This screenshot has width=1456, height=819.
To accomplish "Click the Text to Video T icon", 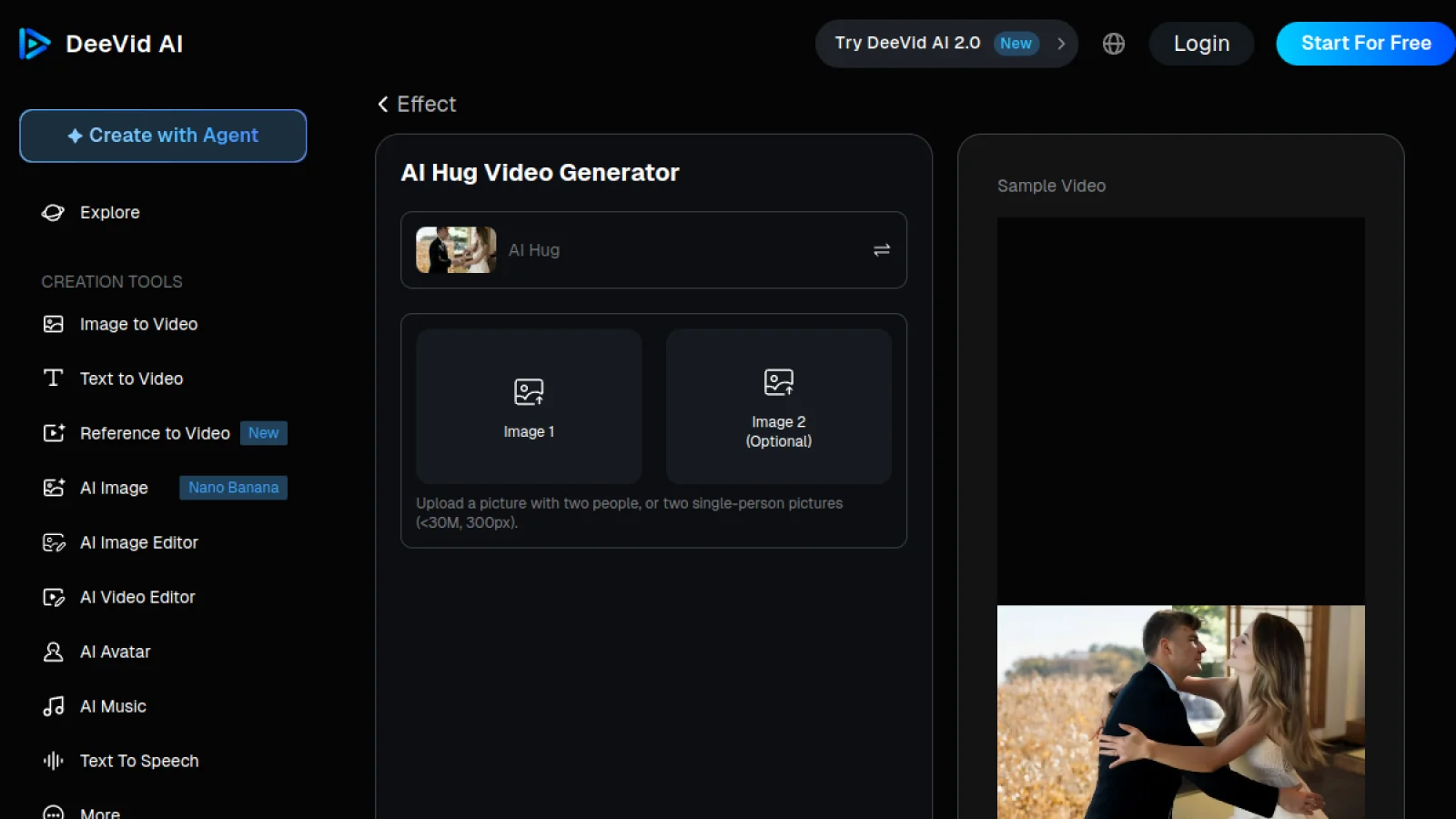I will pos(54,378).
